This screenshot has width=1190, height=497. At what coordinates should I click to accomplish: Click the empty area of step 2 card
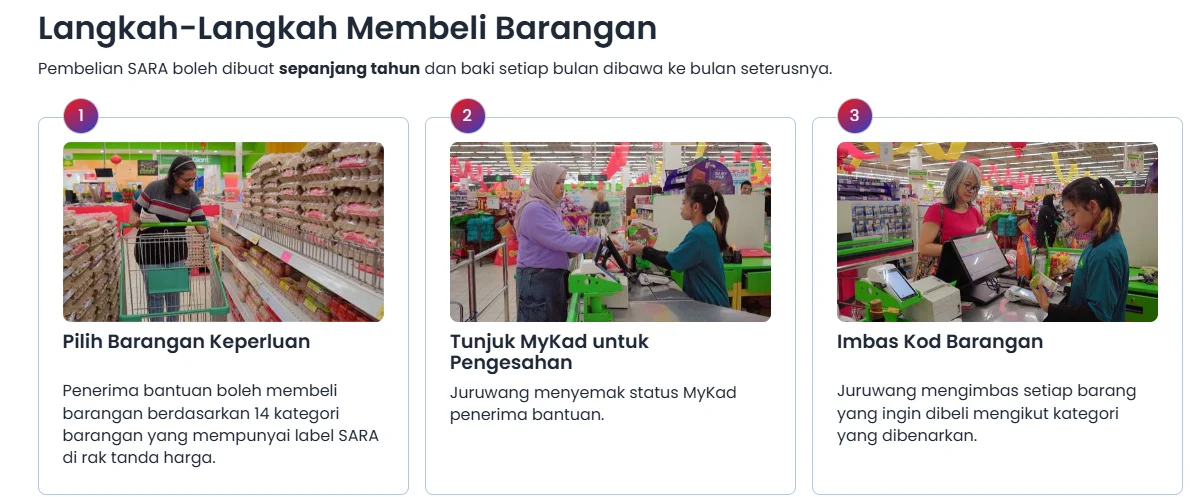tap(610, 461)
